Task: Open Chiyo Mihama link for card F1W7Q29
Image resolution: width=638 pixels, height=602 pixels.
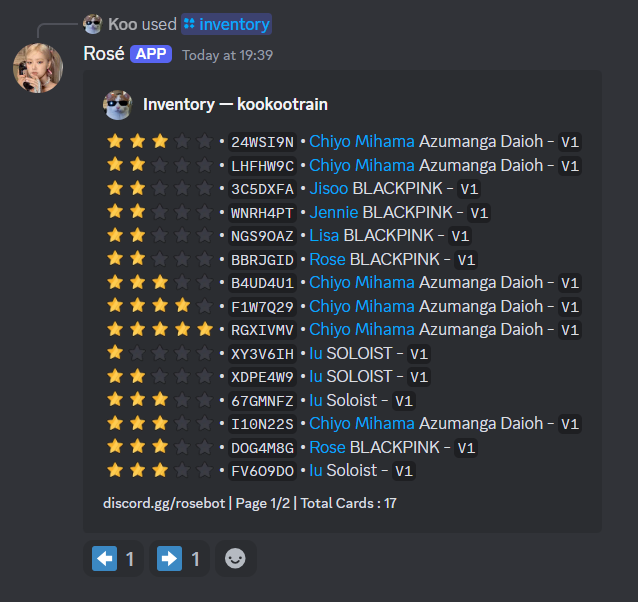Action: point(362,306)
